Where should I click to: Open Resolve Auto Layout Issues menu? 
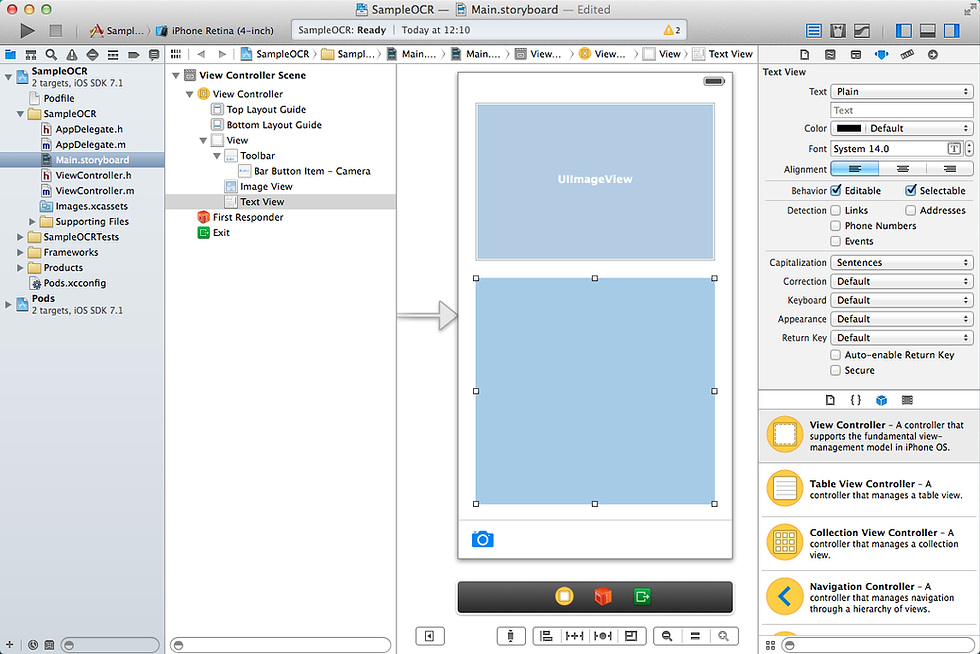[x=602, y=636]
